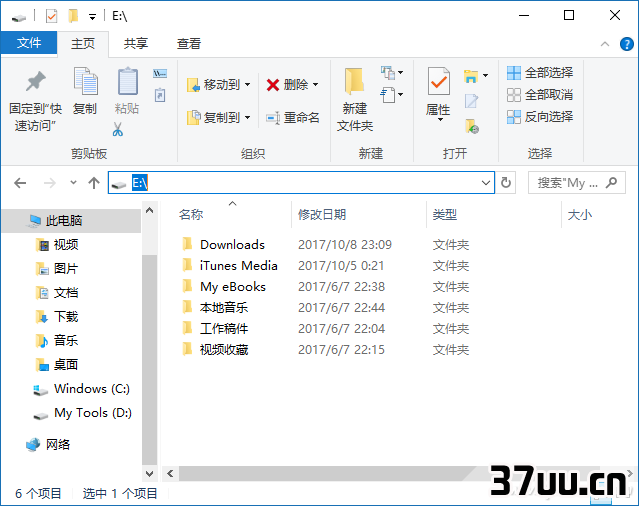The height and width of the screenshot is (506, 639).
Task: Open the File (文件) menu tab
Action: pyautogui.click(x=29, y=43)
